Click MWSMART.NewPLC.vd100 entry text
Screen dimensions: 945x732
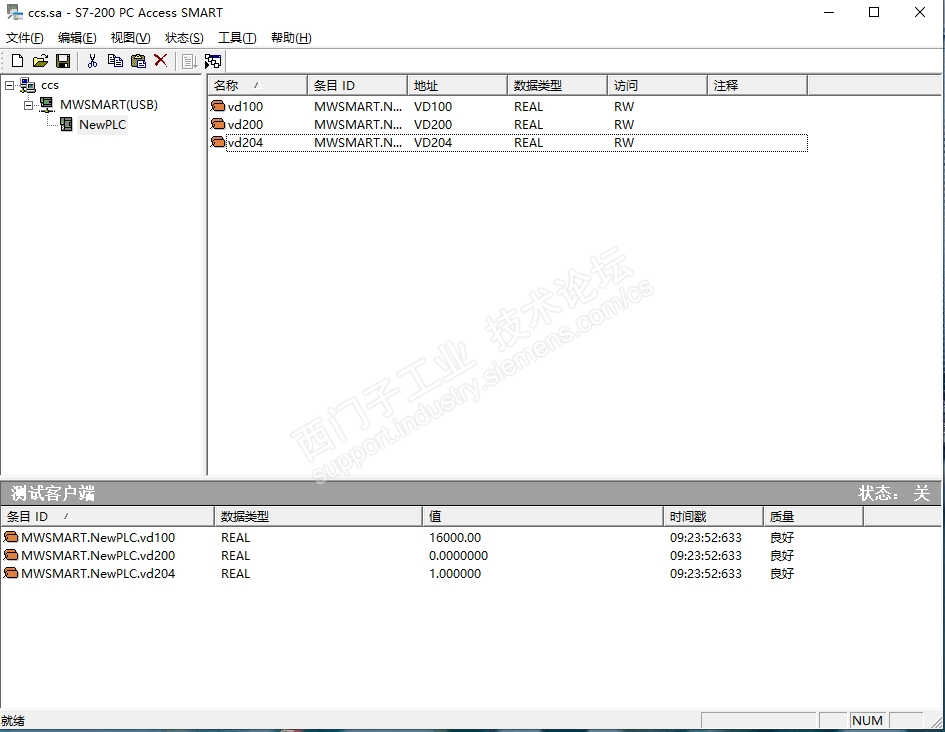[x=98, y=537]
